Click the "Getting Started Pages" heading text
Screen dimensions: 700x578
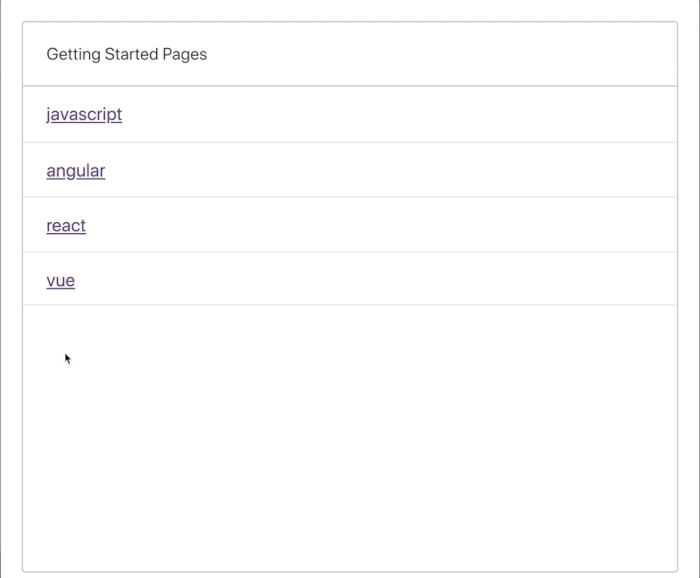(x=127, y=54)
